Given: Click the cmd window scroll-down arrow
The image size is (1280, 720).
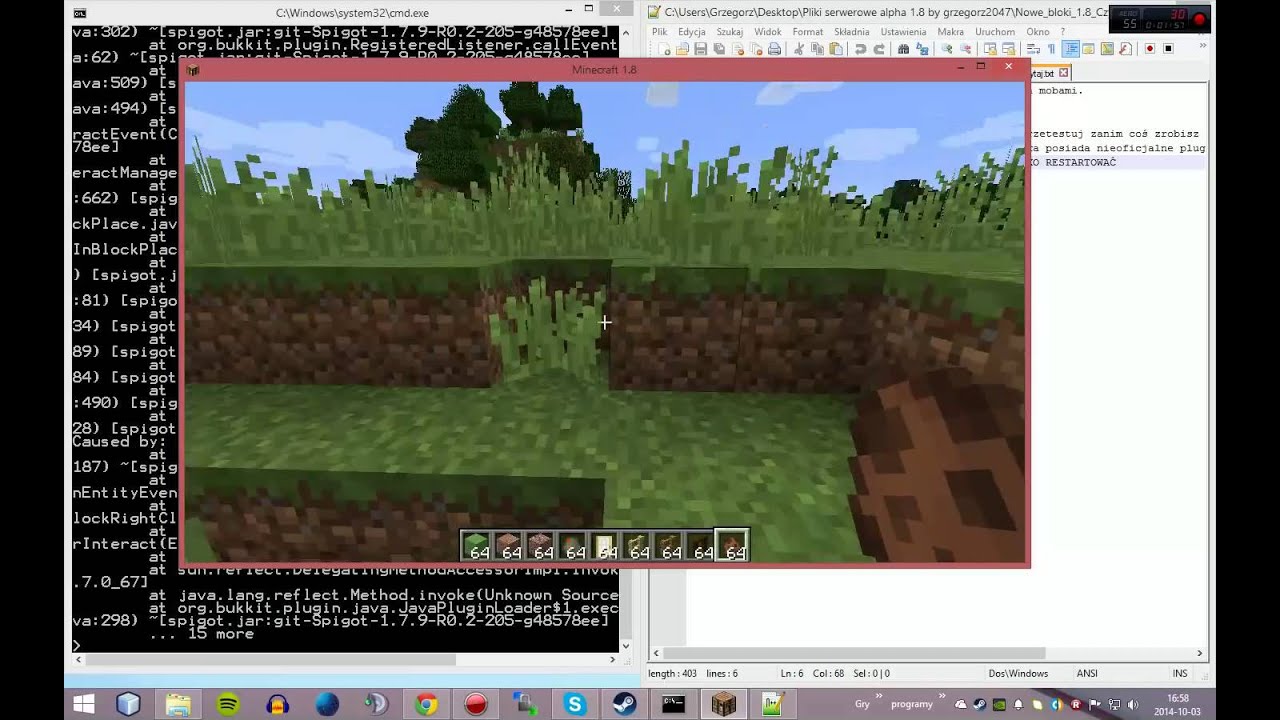Looking at the screenshot, I should click(x=626, y=645).
